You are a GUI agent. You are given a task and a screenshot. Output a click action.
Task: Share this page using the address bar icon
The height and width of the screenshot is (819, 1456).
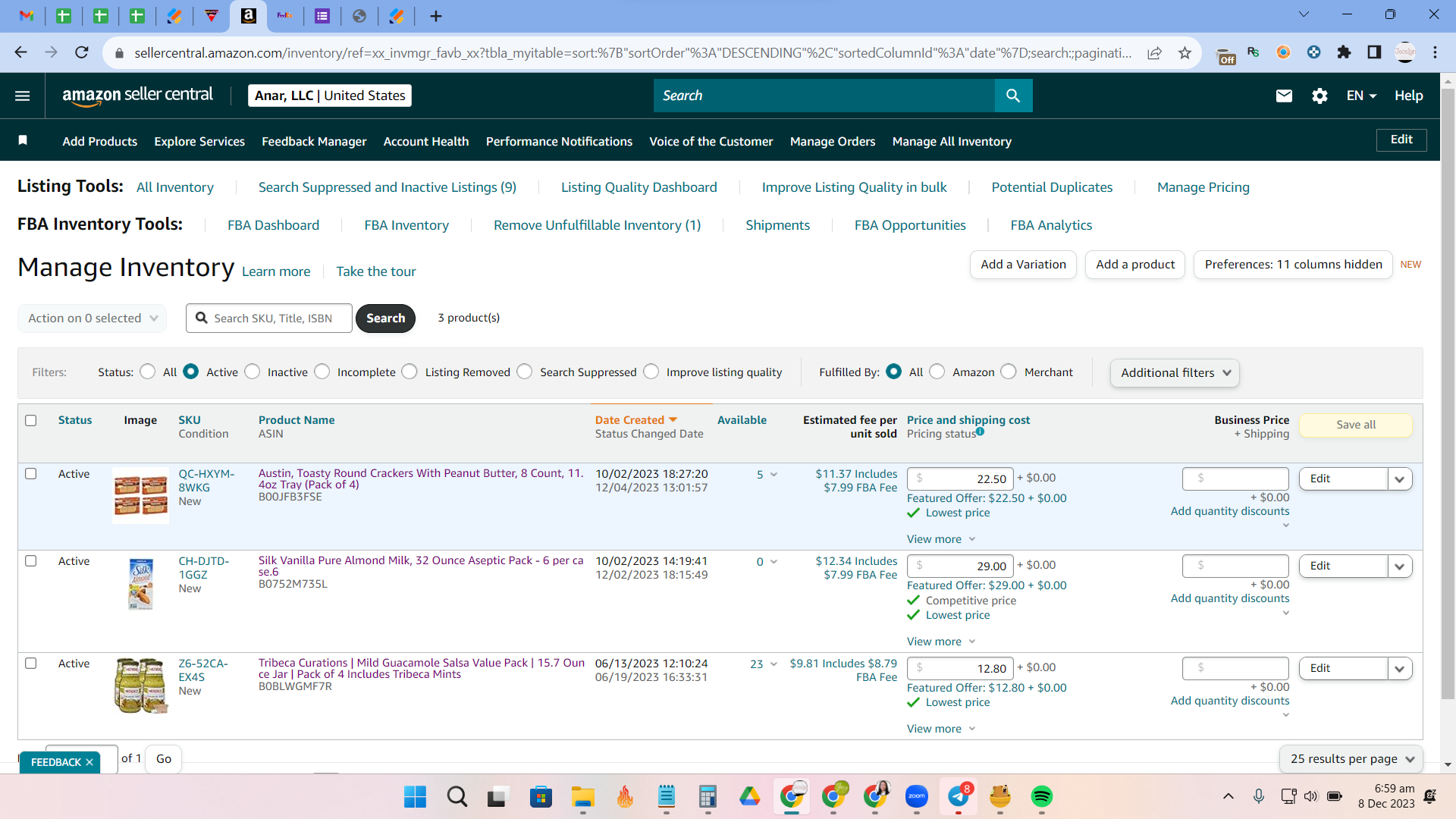tap(1154, 52)
